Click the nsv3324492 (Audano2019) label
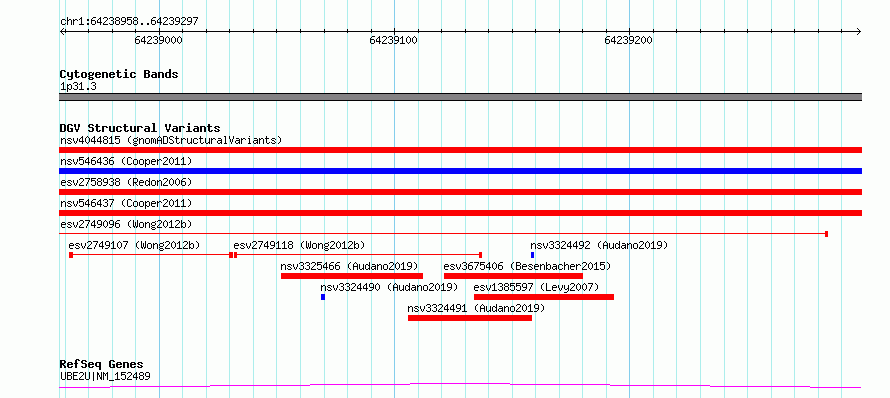This screenshot has height=398, width=890. pyautogui.click(x=599, y=245)
